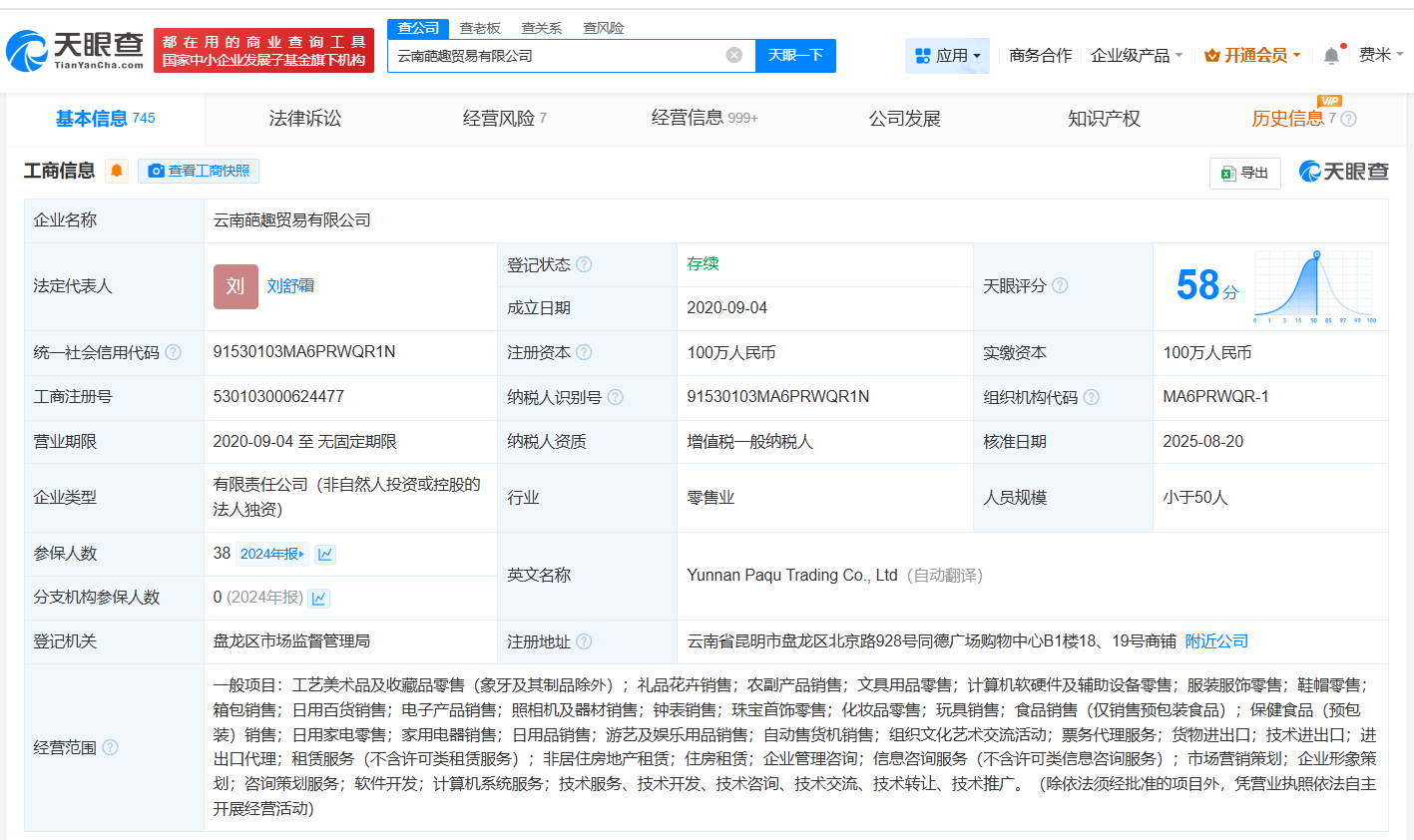Screen dimensions: 1414x840
Task: Click the help icon next to 天眼评分
Action: click(1060, 285)
